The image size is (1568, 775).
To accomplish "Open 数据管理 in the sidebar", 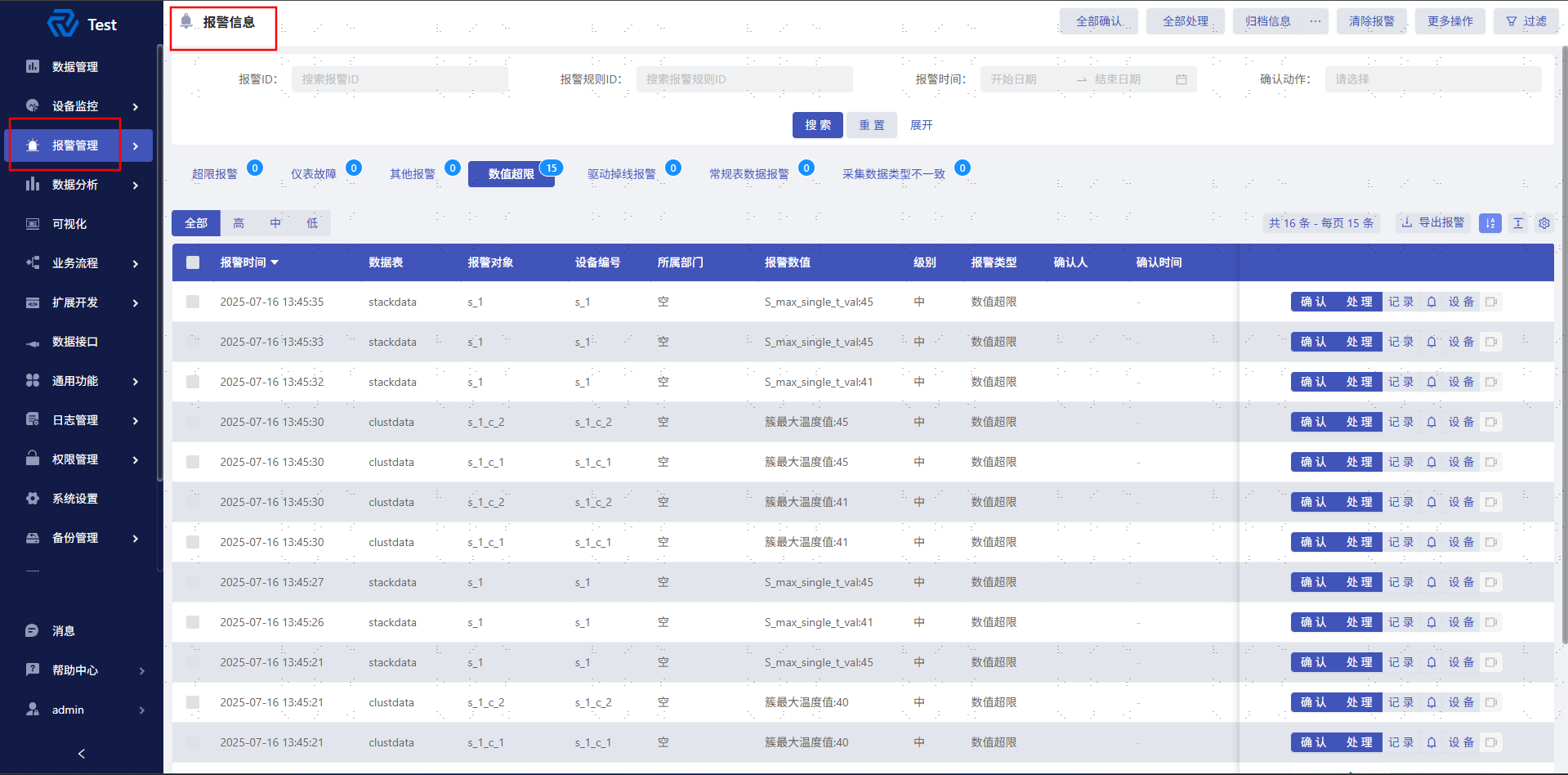I will 75,67.
